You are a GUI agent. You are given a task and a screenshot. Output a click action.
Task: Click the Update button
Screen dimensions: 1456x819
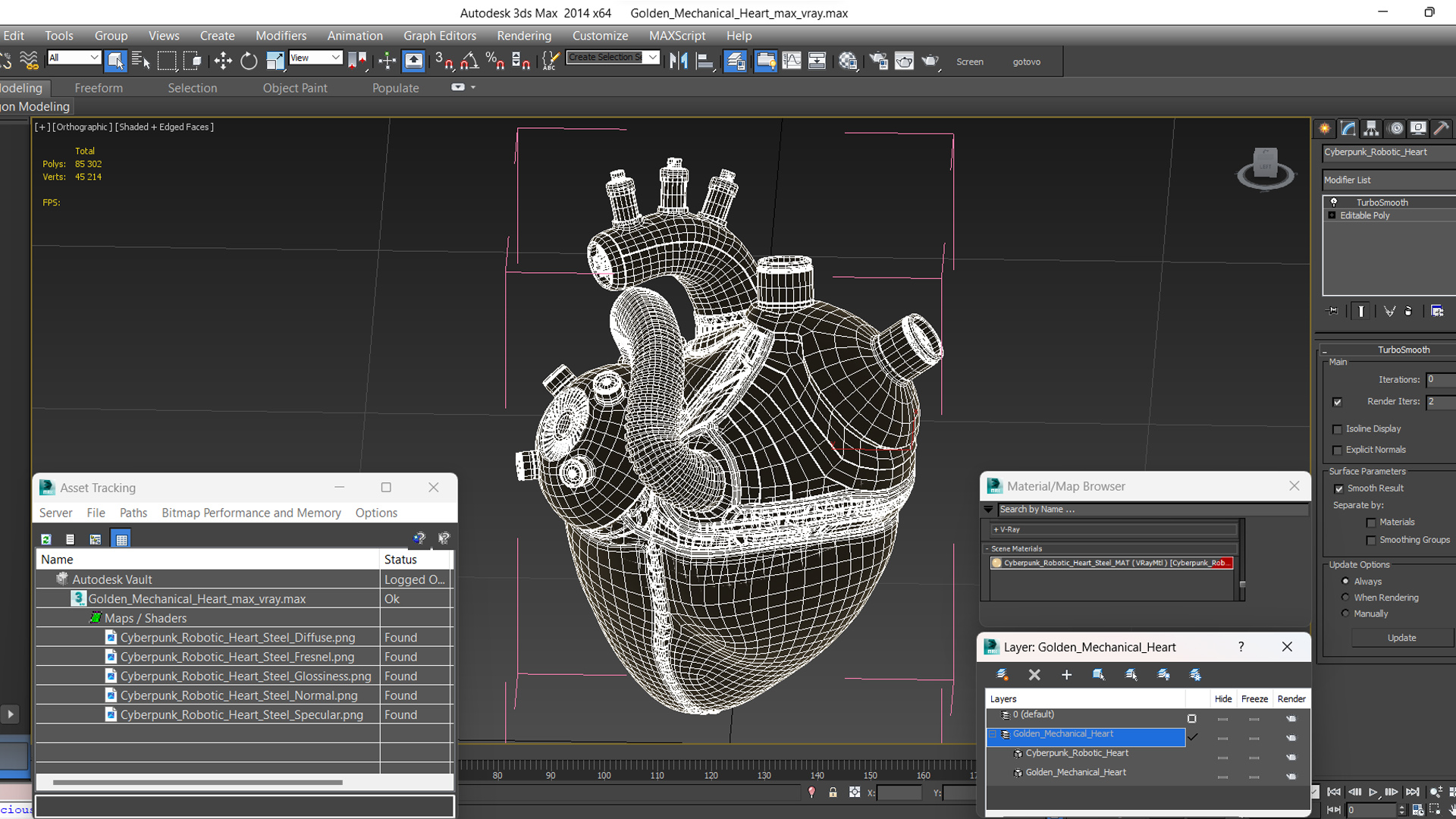(1401, 638)
